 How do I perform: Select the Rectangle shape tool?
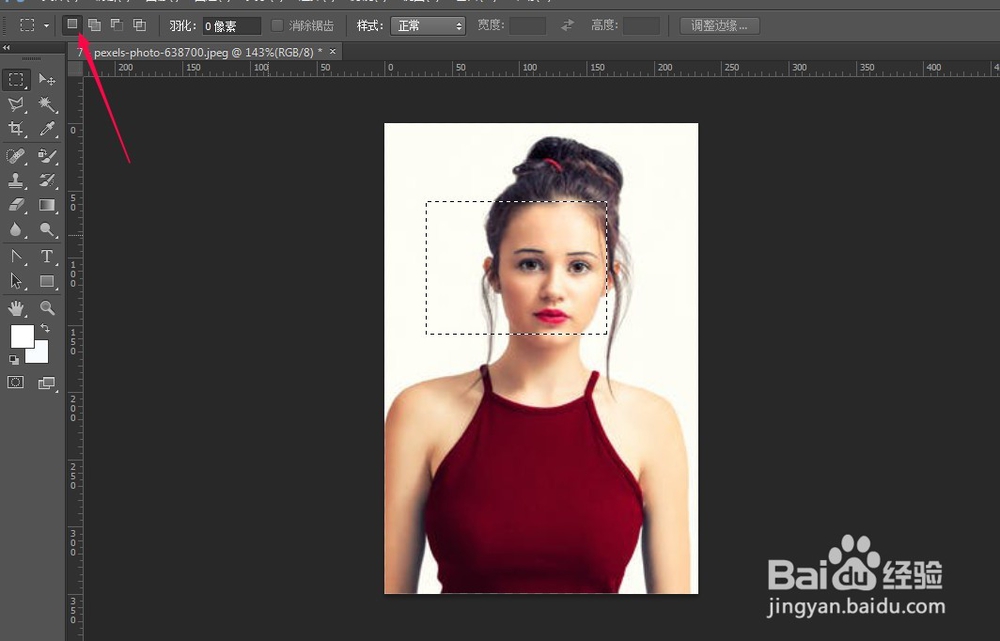(x=47, y=281)
